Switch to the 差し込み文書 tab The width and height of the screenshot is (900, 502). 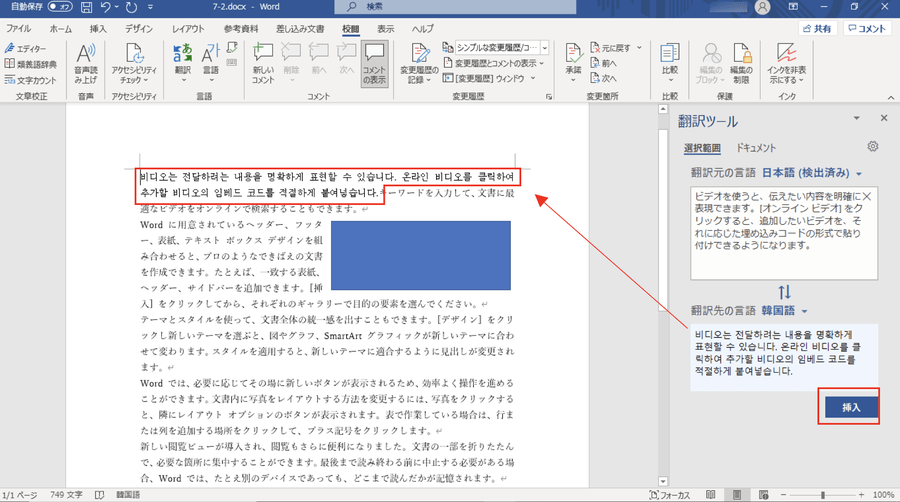tap(300, 29)
